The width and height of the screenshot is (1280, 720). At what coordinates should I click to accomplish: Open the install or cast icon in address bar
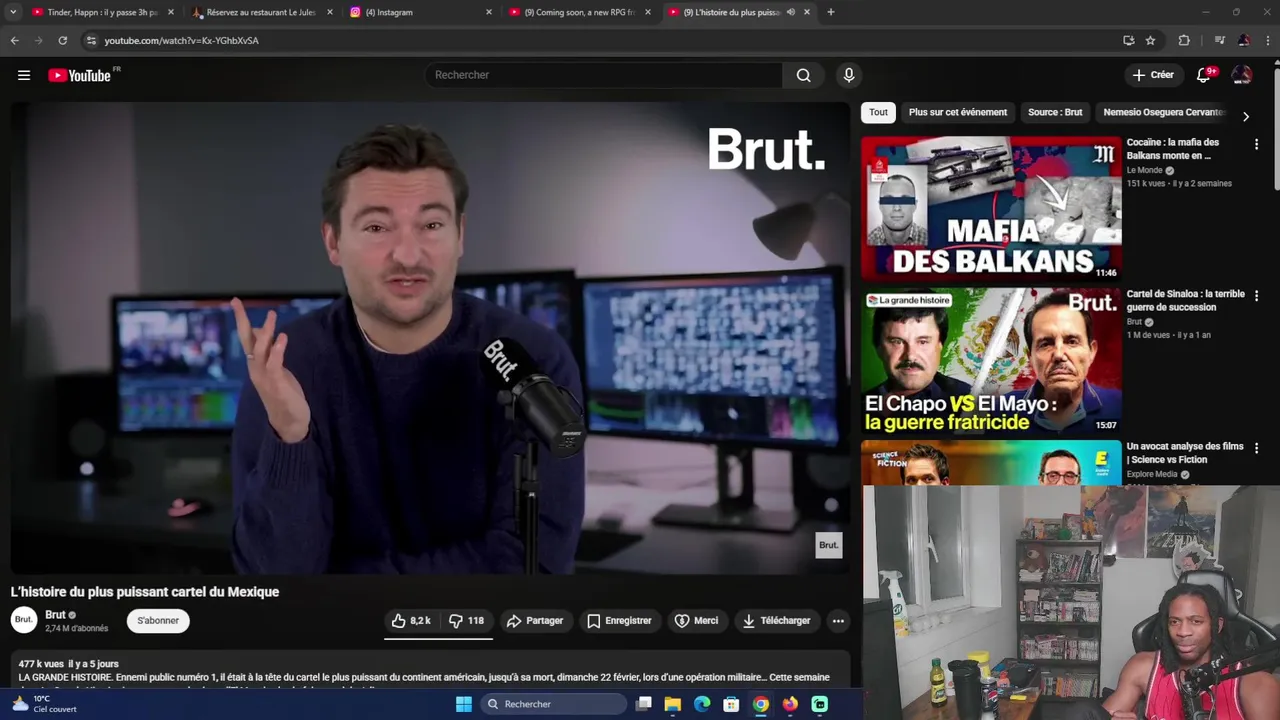coord(1129,40)
